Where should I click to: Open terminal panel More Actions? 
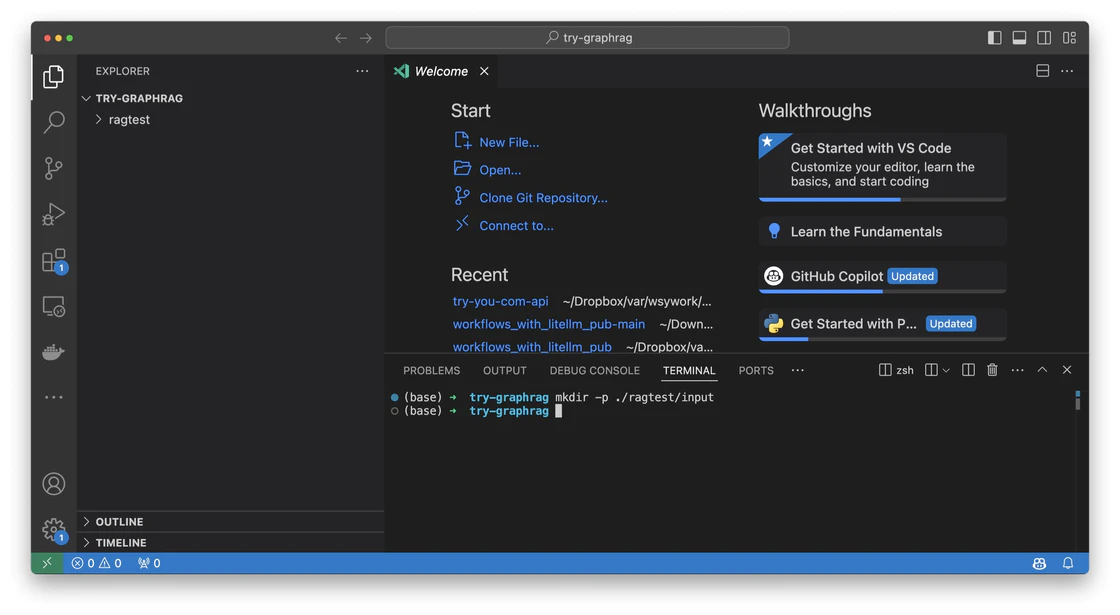1018,370
